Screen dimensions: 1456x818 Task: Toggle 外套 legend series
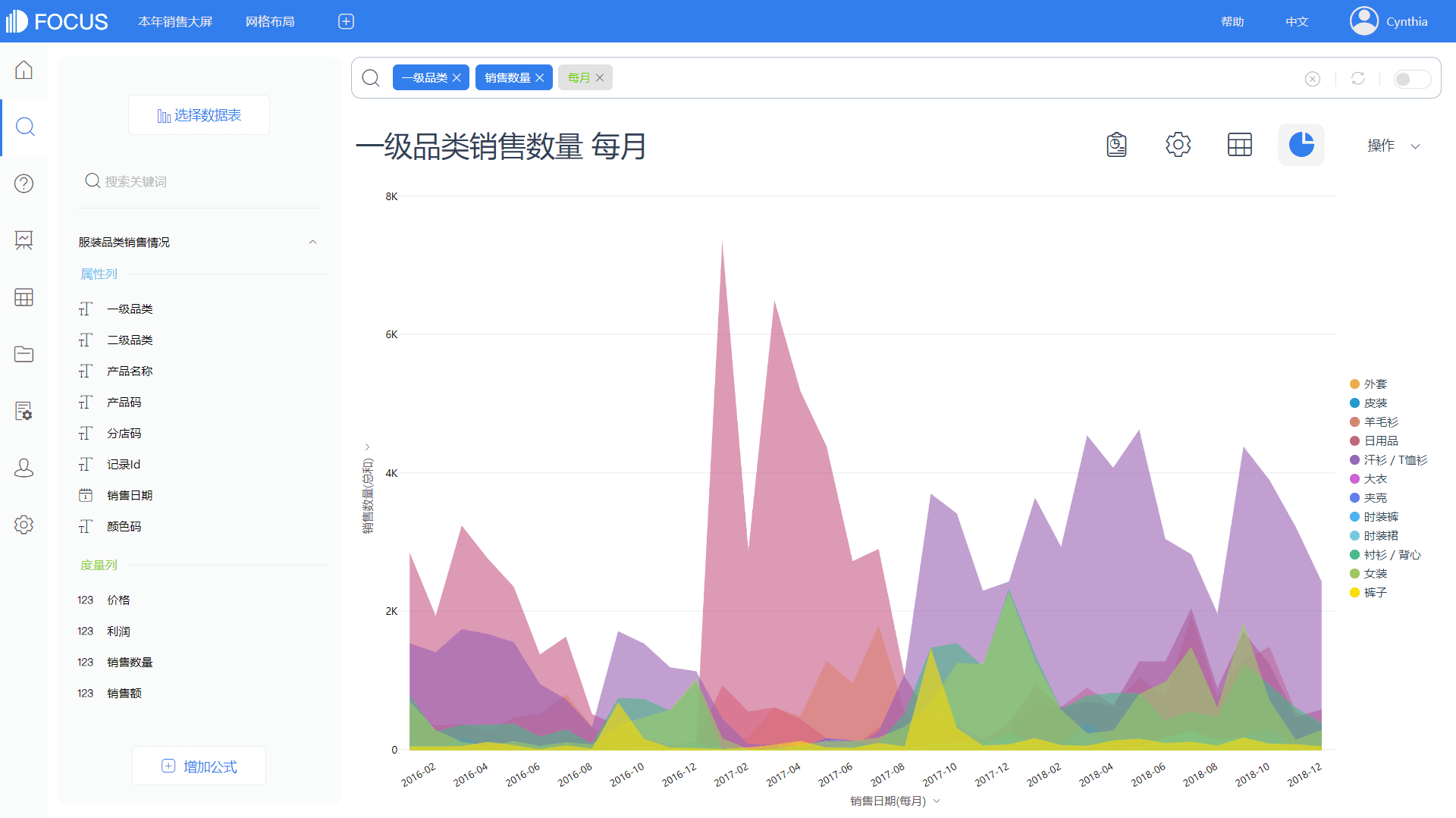1368,384
